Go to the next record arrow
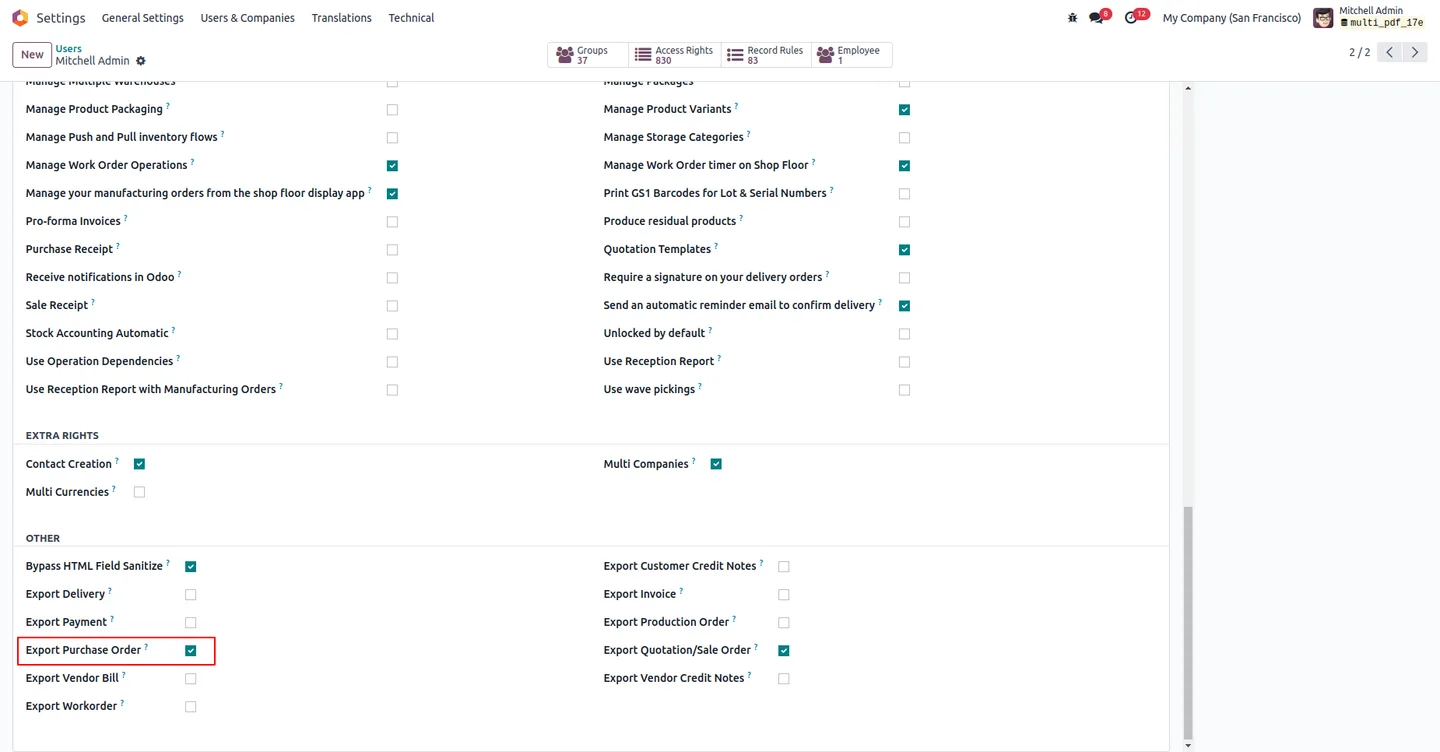Image resolution: width=1440 pixels, height=752 pixels. (x=1415, y=52)
